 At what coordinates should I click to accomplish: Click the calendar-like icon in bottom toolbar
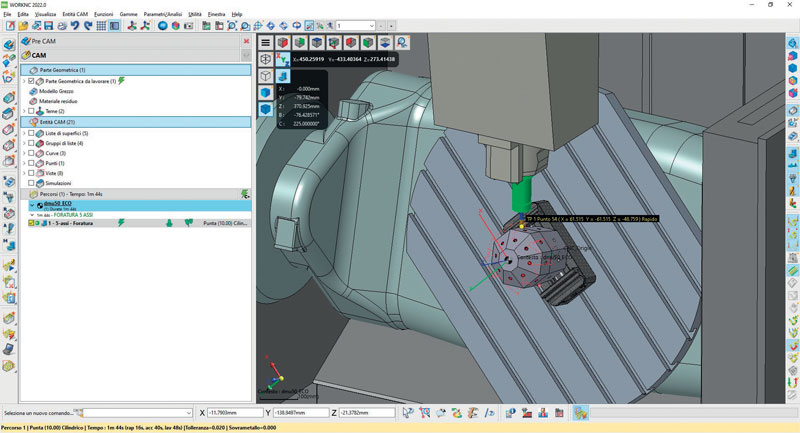point(559,413)
